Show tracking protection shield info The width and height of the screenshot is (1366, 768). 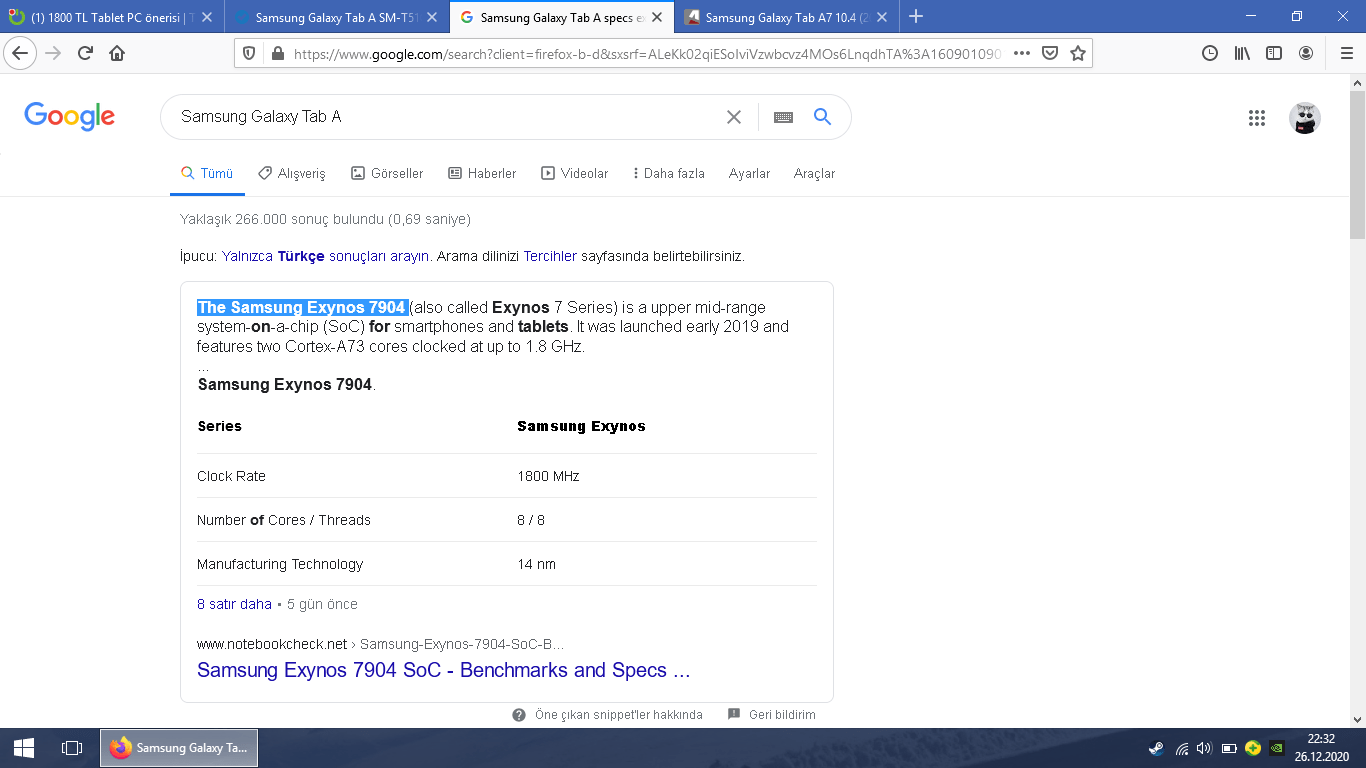click(250, 53)
